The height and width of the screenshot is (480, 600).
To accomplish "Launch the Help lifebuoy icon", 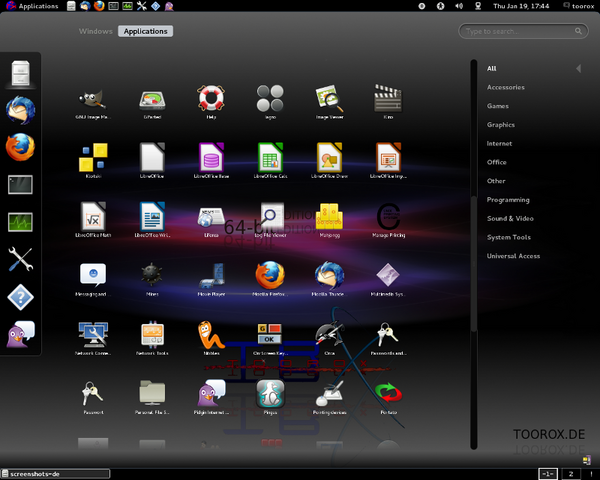I will click(x=210, y=98).
